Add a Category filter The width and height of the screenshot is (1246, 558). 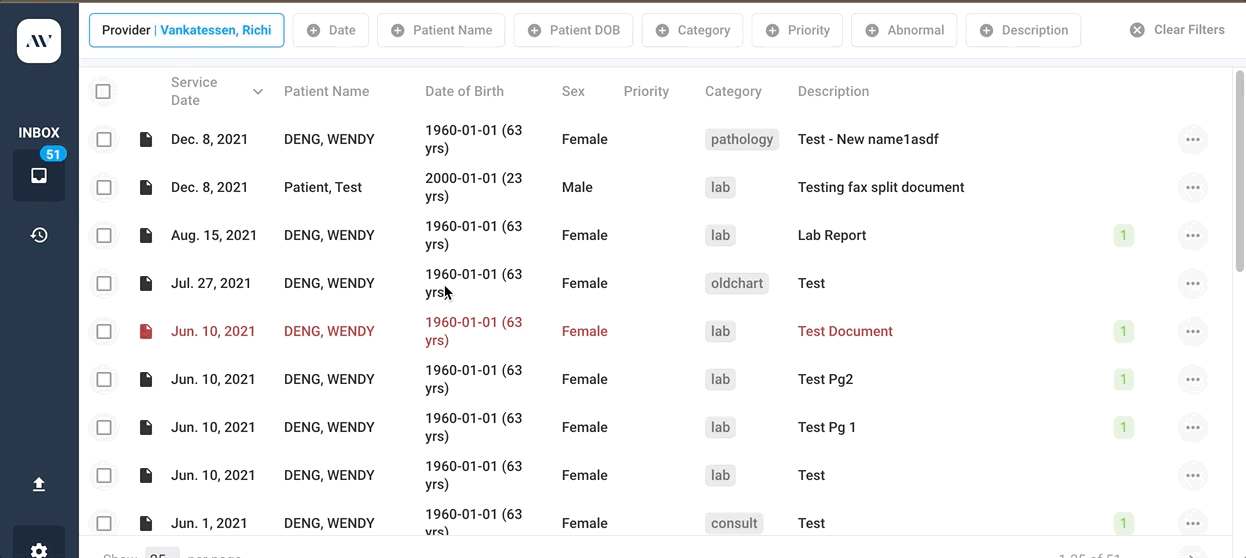pyautogui.click(x=692, y=31)
